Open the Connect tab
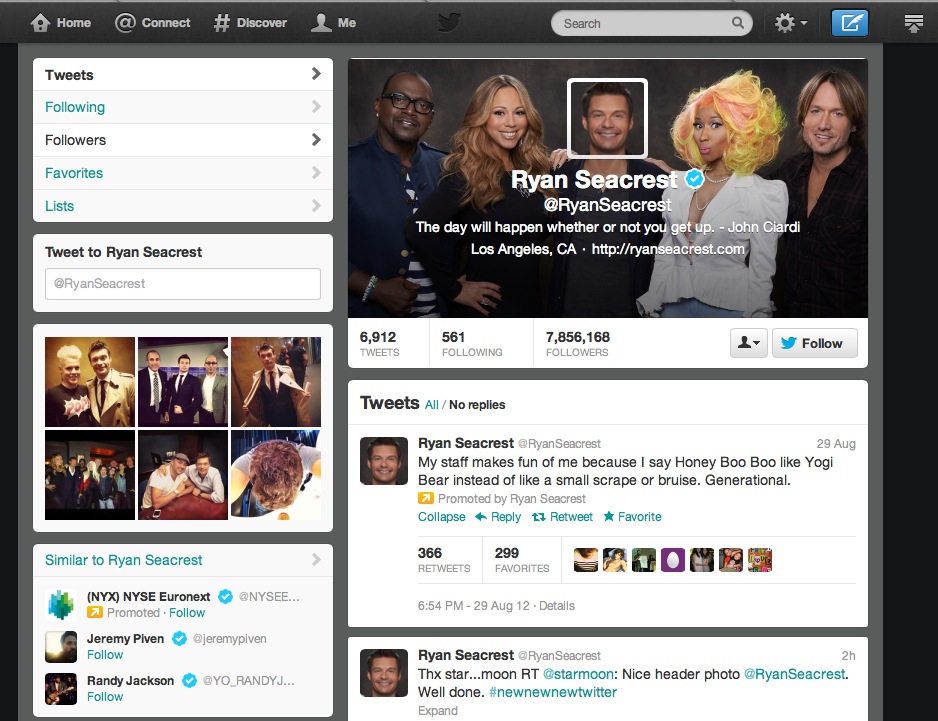The height and width of the screenshot is (721, 938). tap(153, 22)
